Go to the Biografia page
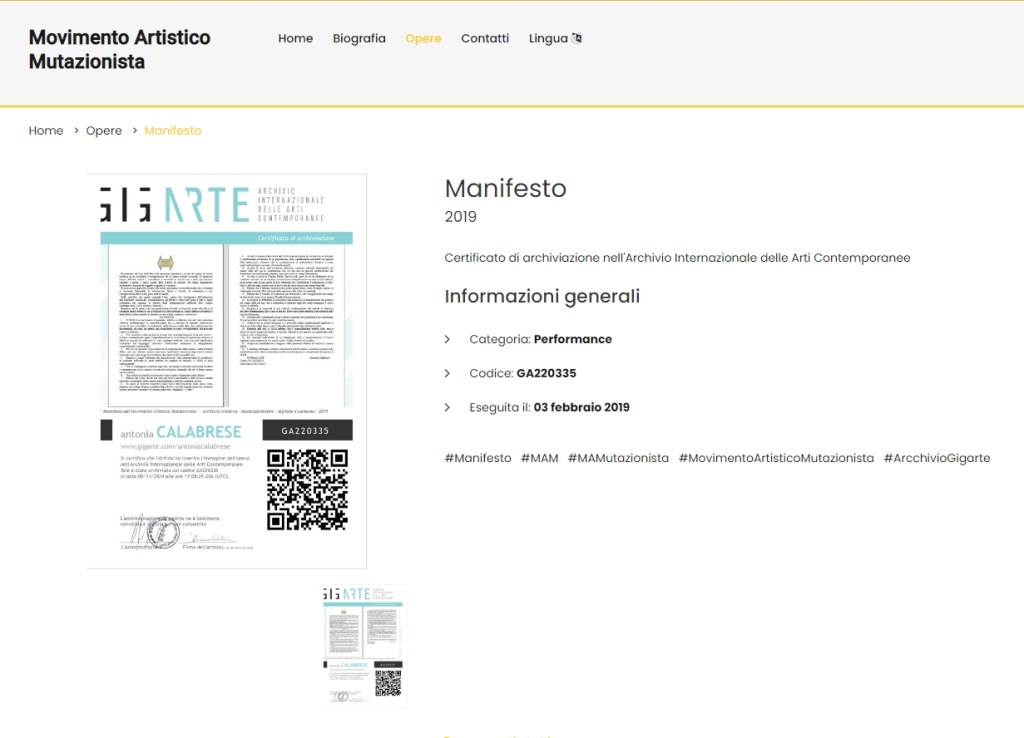The image size is (1024, 738). (x=359, y=39)
